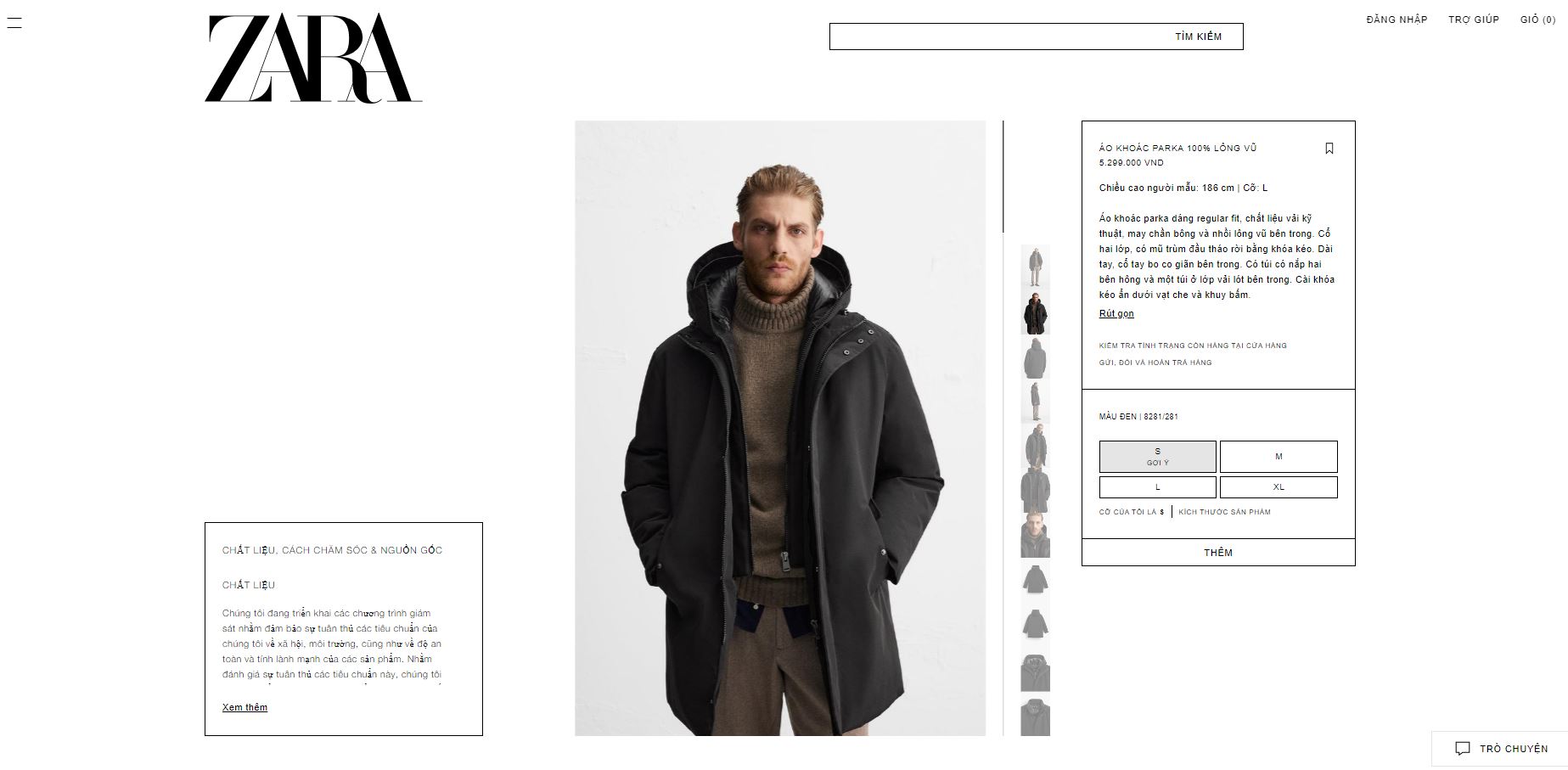Image resolution: width=1568 pixels, height=770 pixels.
Task: Open Gửi, đổi và hoàn trả hàng
Action: point(1155,363)
